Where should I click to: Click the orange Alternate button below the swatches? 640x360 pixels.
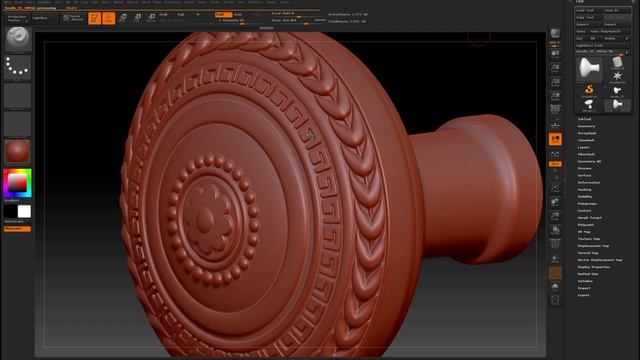point(17,229)
